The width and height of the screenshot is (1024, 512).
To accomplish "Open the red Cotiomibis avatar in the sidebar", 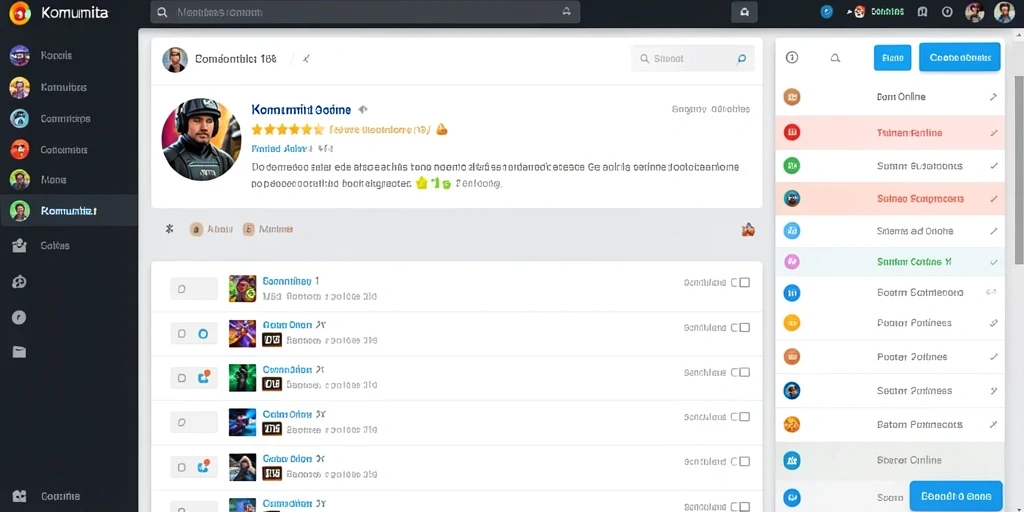I will pos(20,150).
